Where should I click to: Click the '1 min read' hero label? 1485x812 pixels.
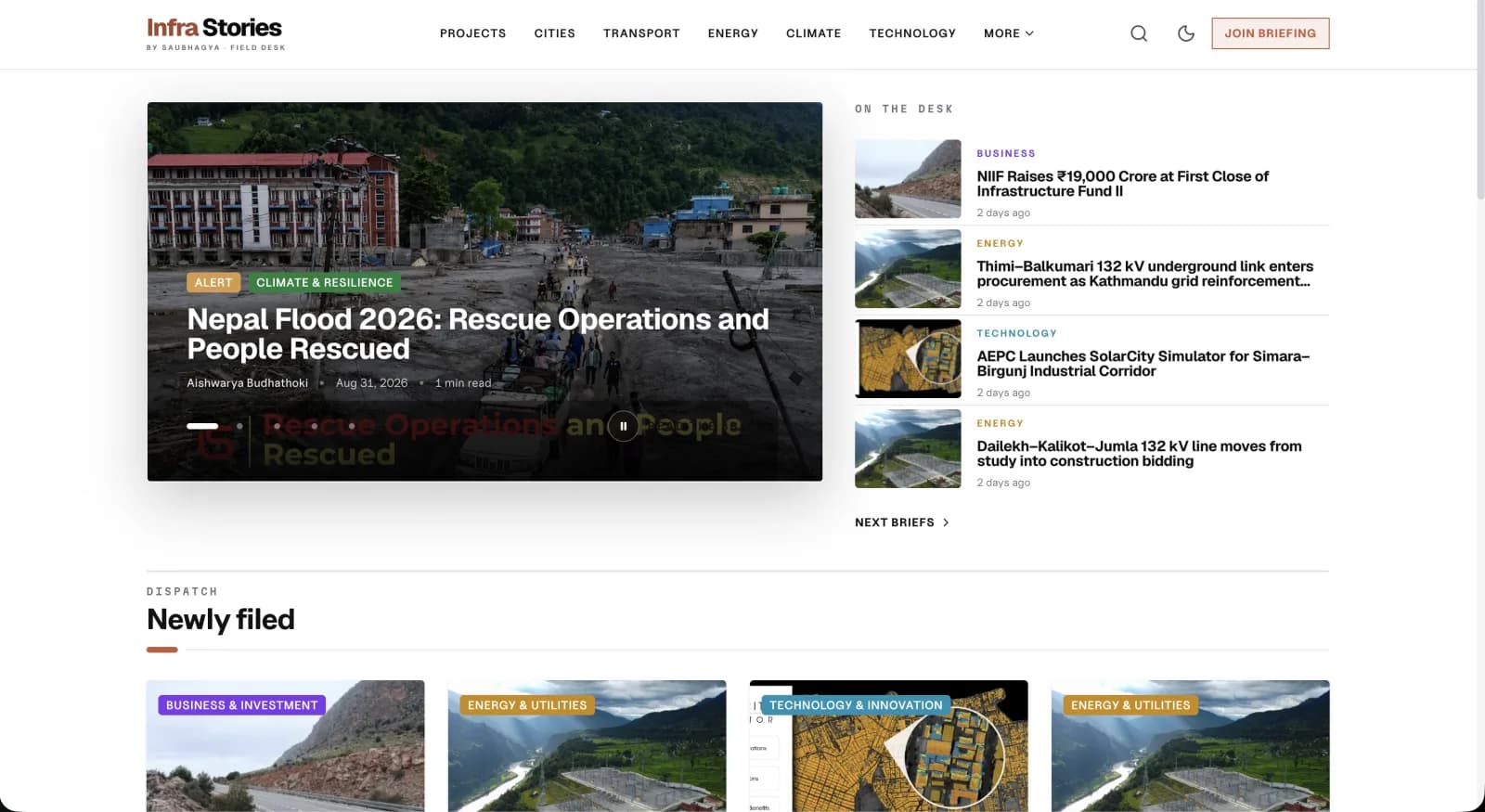pos(463,383)
